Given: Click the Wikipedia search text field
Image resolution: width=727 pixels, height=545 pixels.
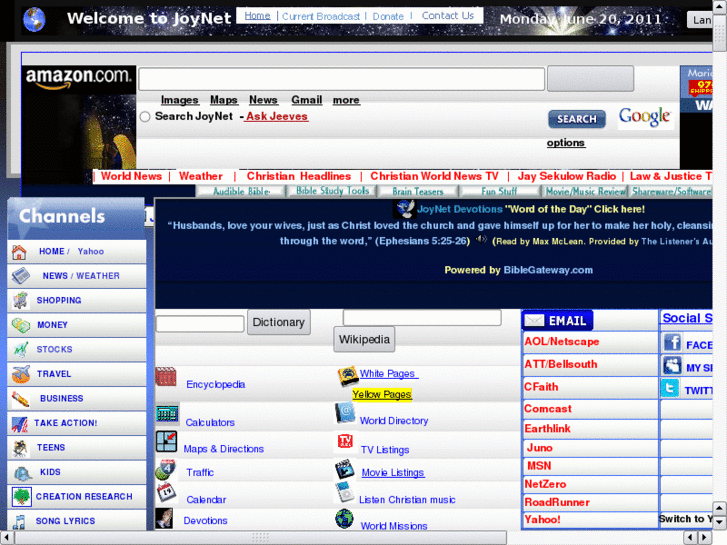Looking at the screenshot, I should pyautogui.click(x=422, y=318).
